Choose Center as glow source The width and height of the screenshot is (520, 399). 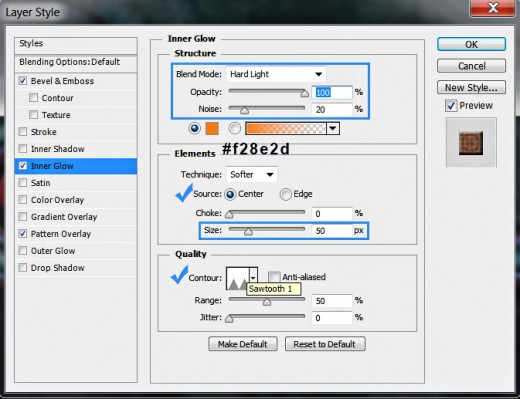(x=230, y=194)
